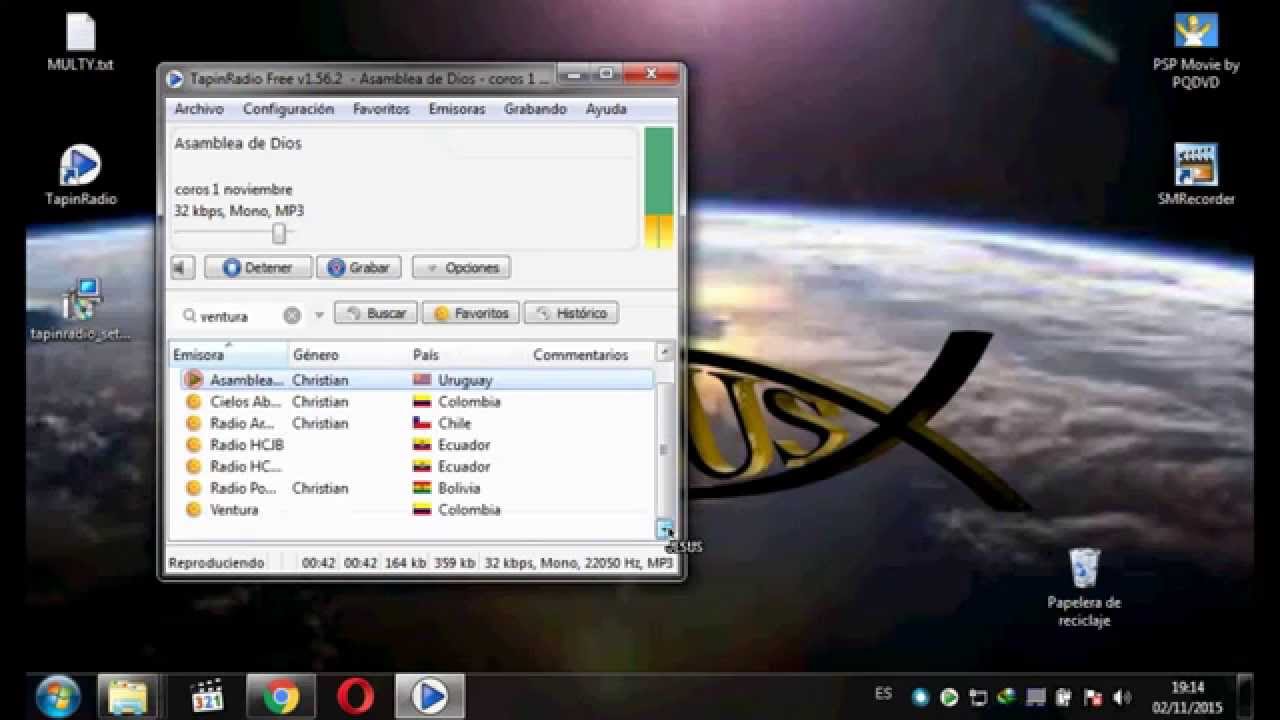Click the 359 kb status bar value
The image size is (1280, 720).
pos(455,563)
